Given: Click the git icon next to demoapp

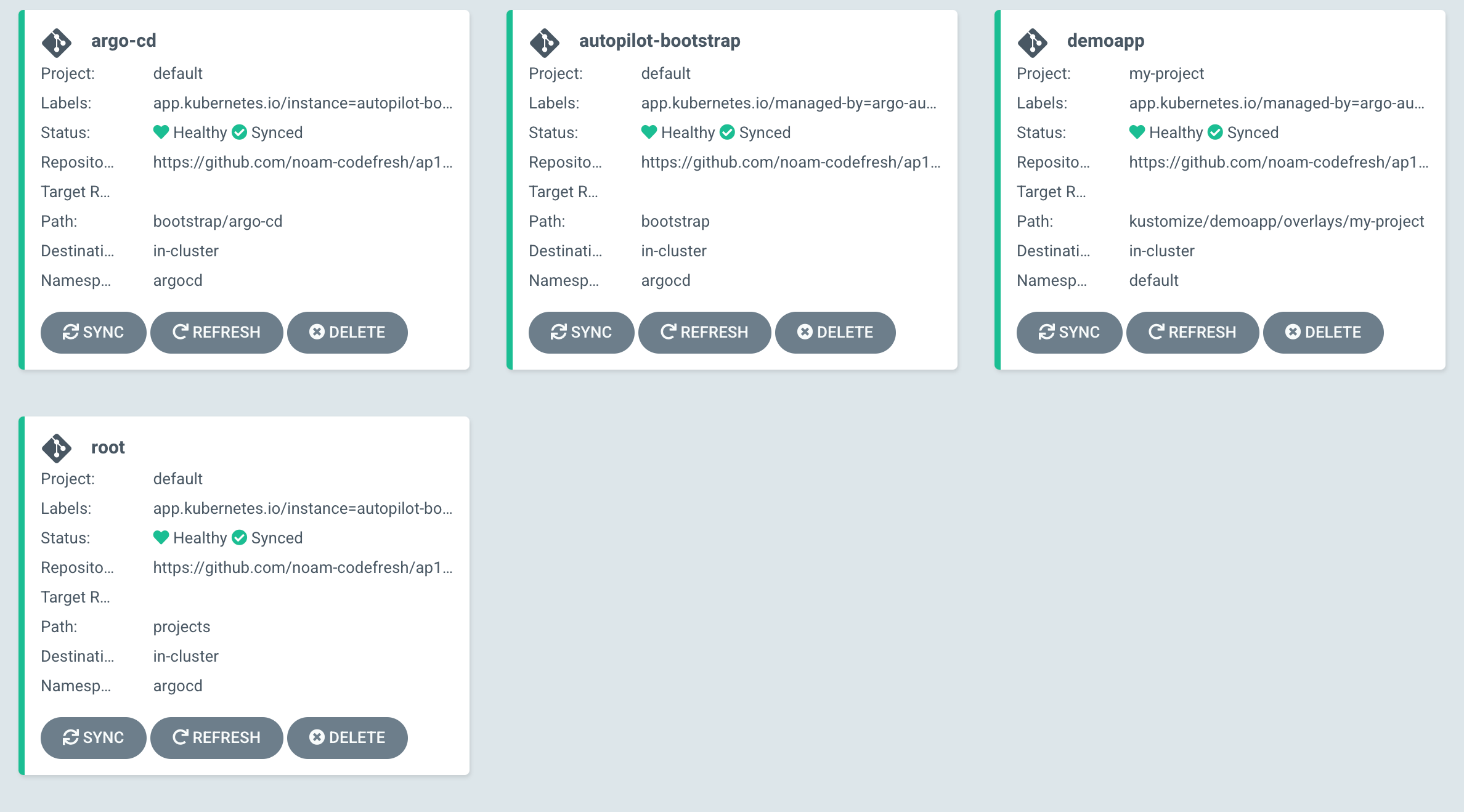Looking at the screenshot, I should tap(1033, 43).
